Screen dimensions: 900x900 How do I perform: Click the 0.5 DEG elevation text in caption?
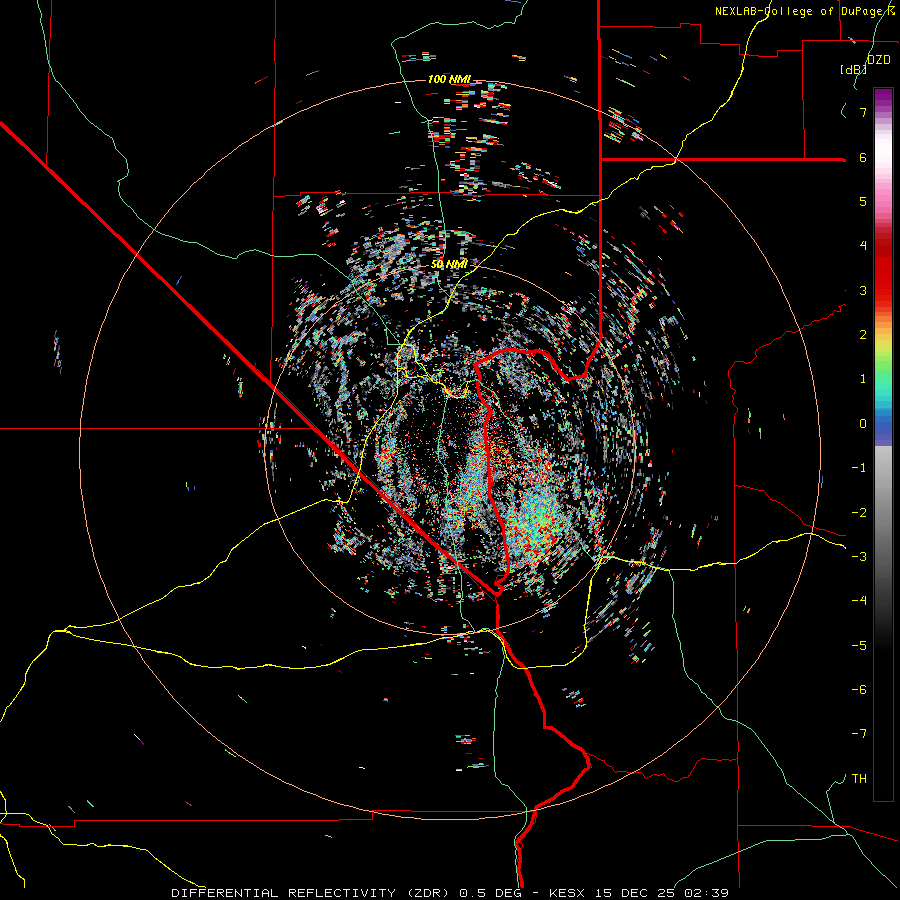click(491, 893)
